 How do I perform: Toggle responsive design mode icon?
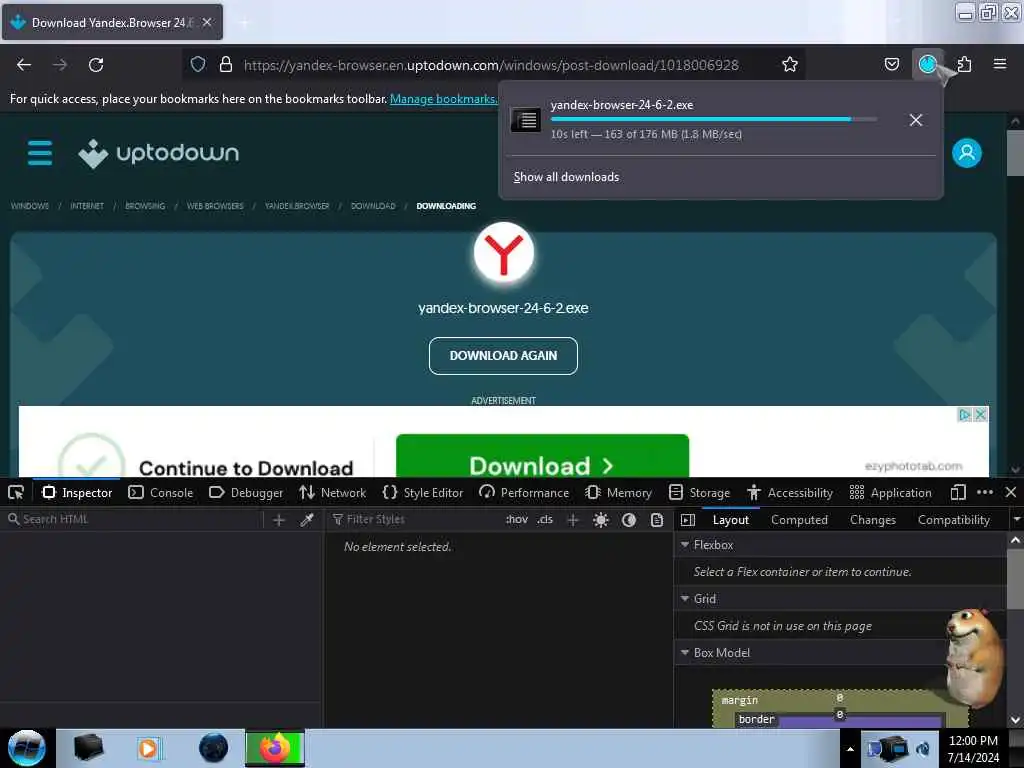tap(958, 492)
